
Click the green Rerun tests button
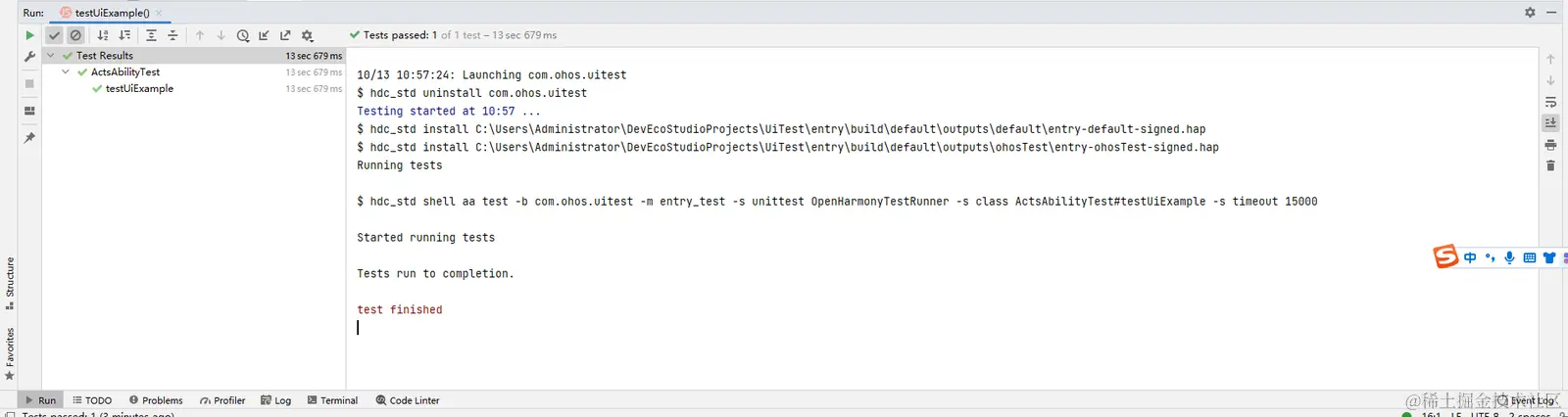[x=29, y=35]
